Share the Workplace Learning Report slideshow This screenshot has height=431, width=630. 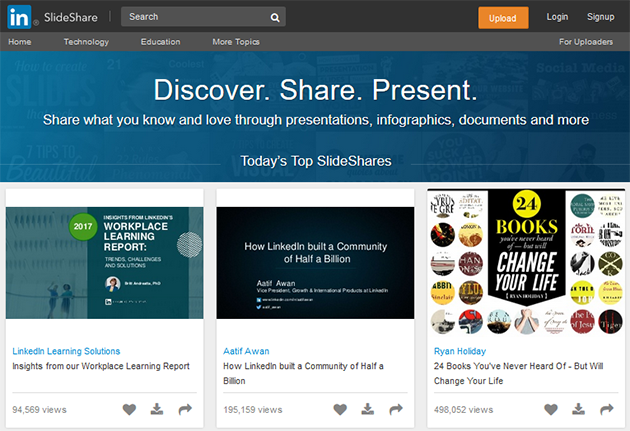[185, 409]
